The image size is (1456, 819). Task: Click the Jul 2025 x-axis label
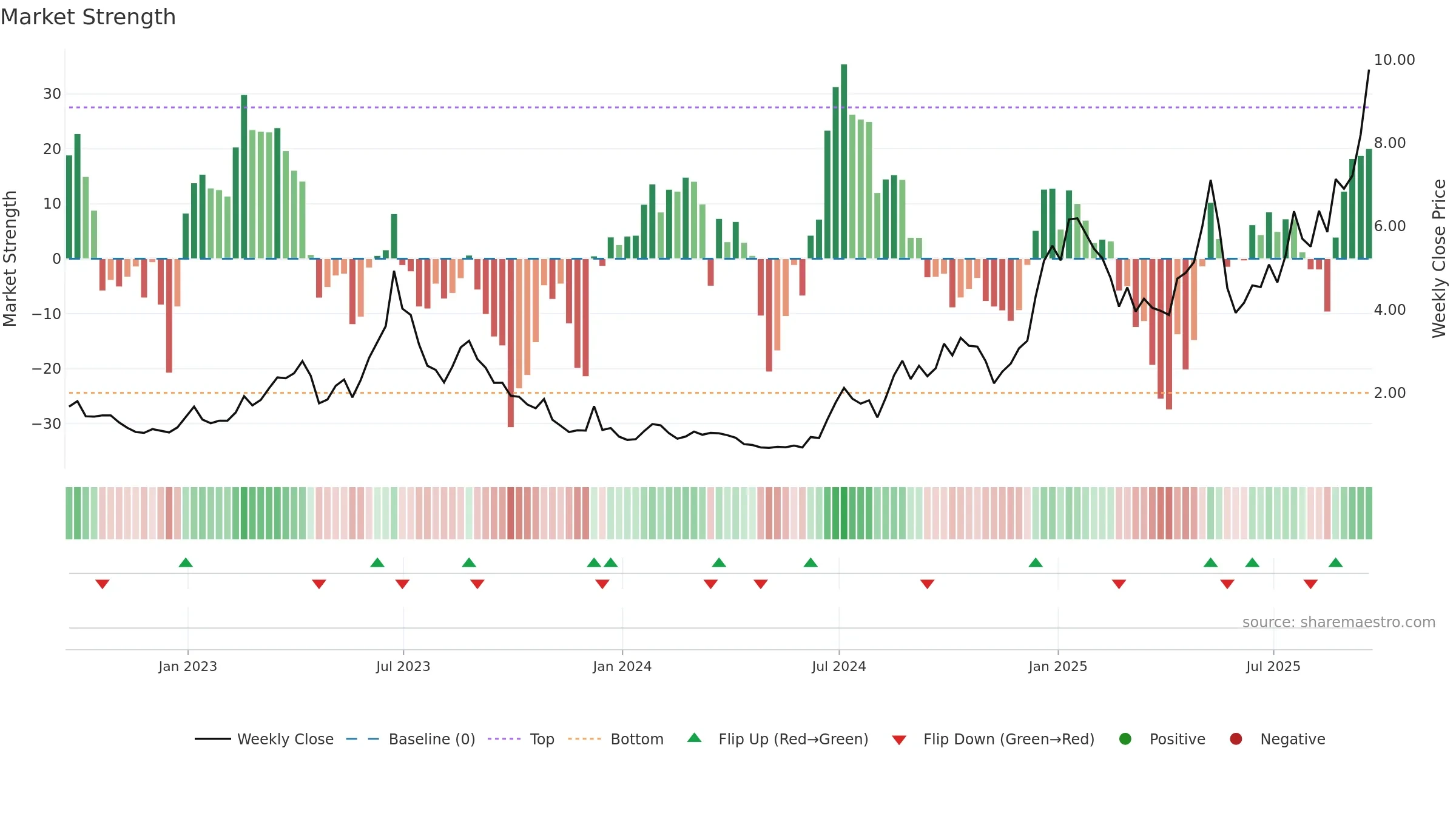point(1273,666)
